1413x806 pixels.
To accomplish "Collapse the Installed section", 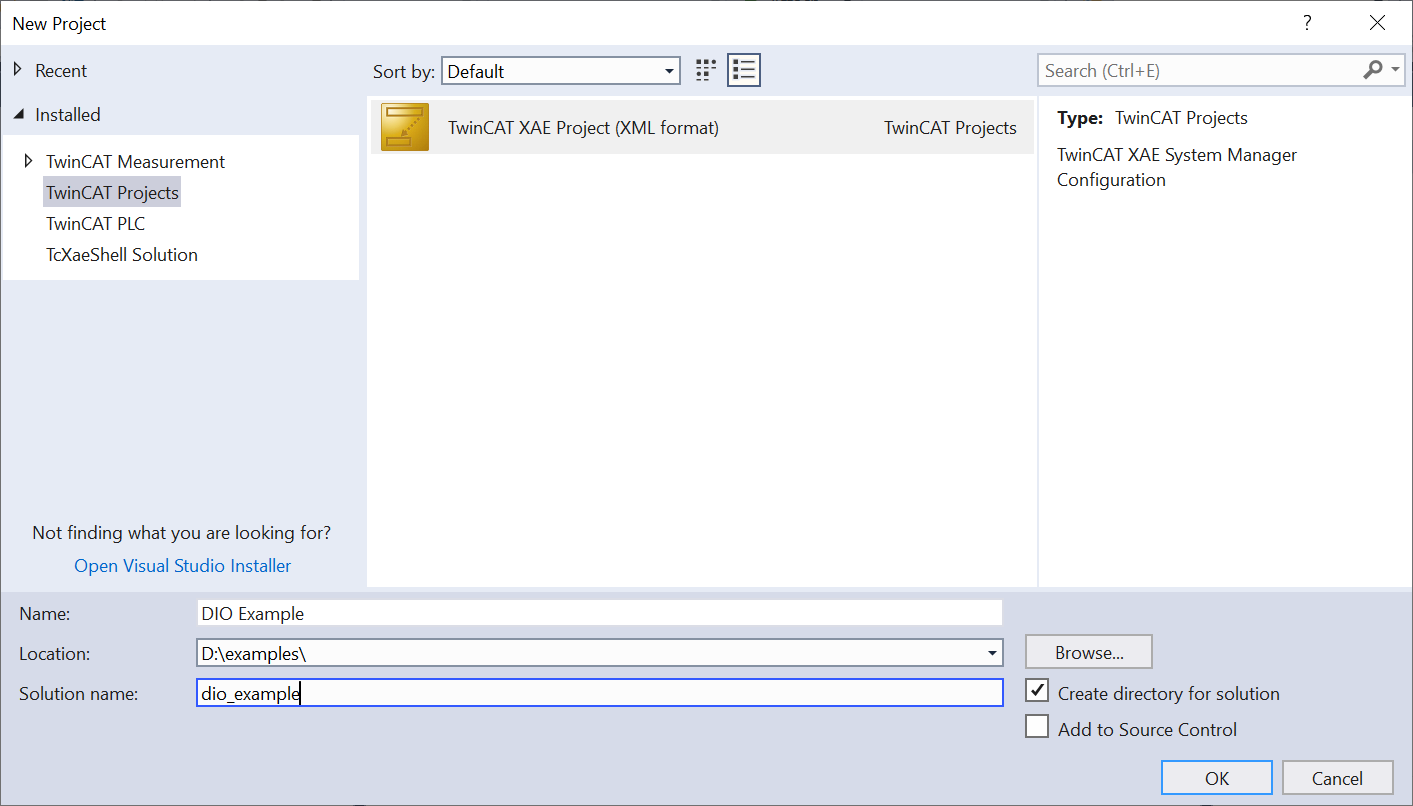I will pyautogui.click(x=17, y=115).
